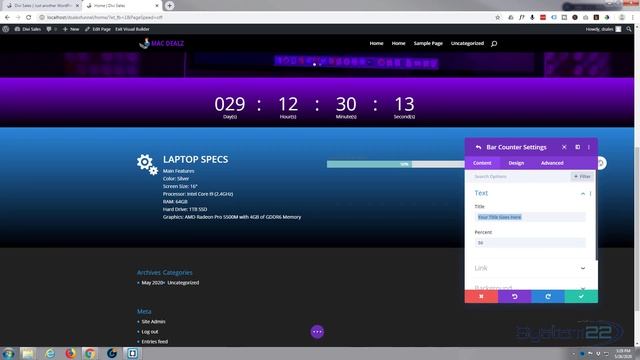Open the Text section three-dot menu

[591, 193]
